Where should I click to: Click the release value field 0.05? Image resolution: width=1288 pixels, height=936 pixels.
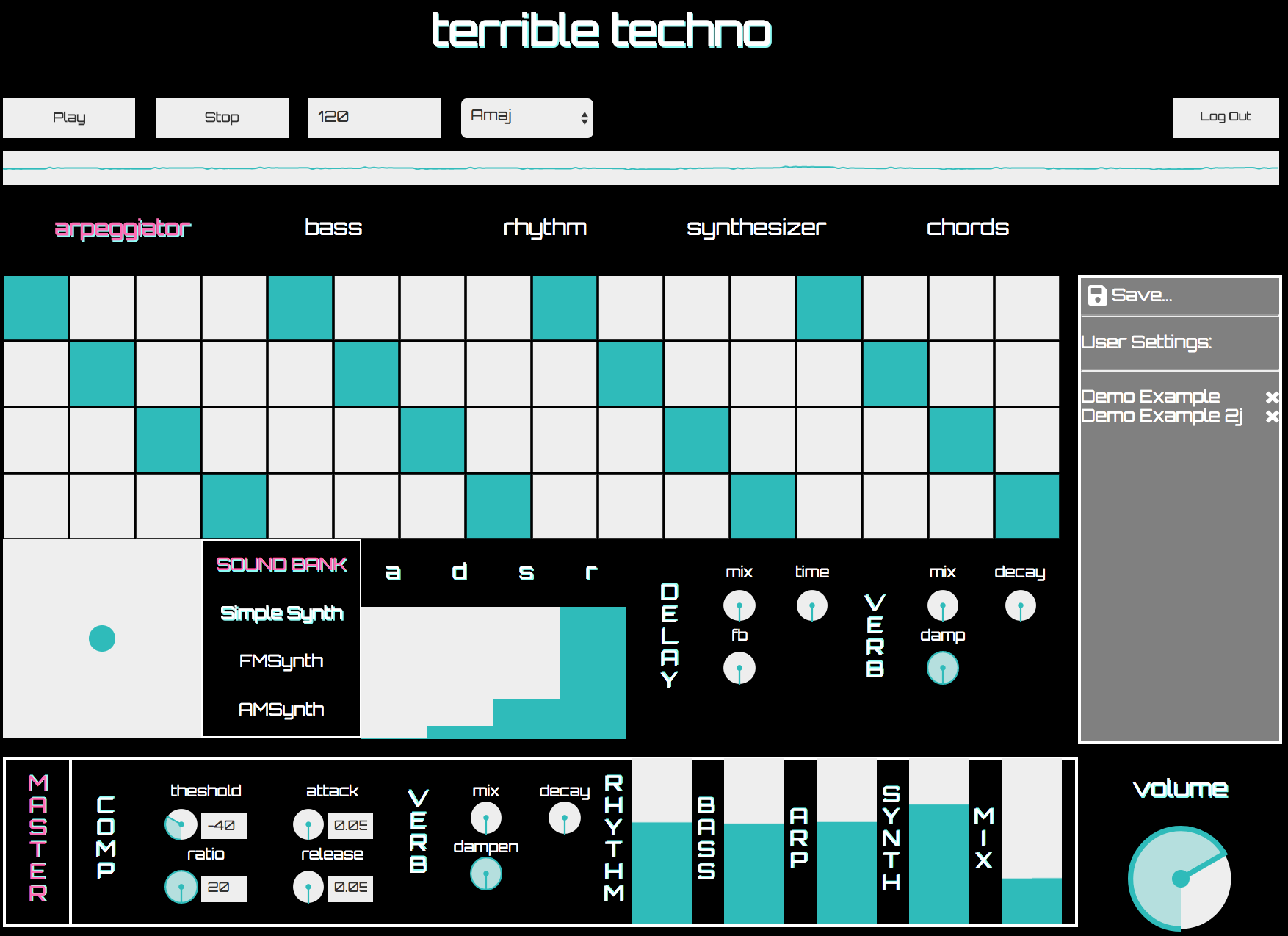coord(351,888)
